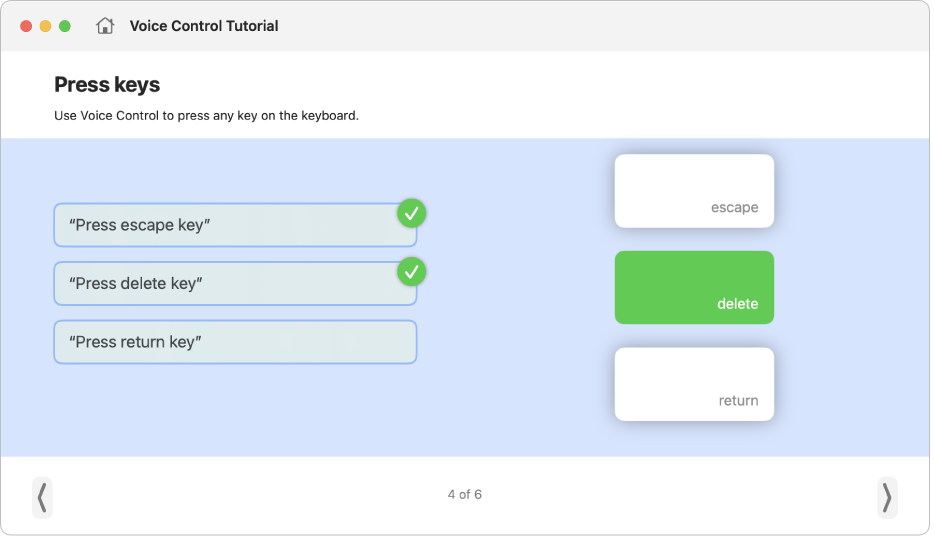This screenshot has width=934, height=538.
Task: Advance to the next tutorial page
Action: [x=887, y=497]
